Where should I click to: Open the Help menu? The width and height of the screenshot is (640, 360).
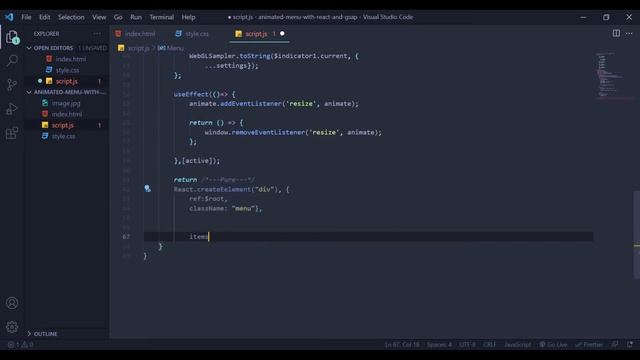point(188,17)
